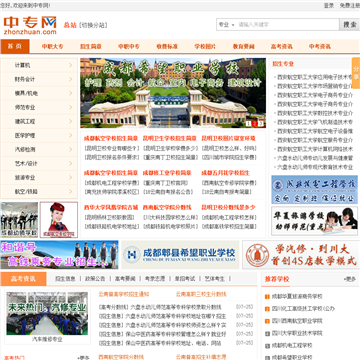Expand the 师范专业 category arrow

point(71,107)
